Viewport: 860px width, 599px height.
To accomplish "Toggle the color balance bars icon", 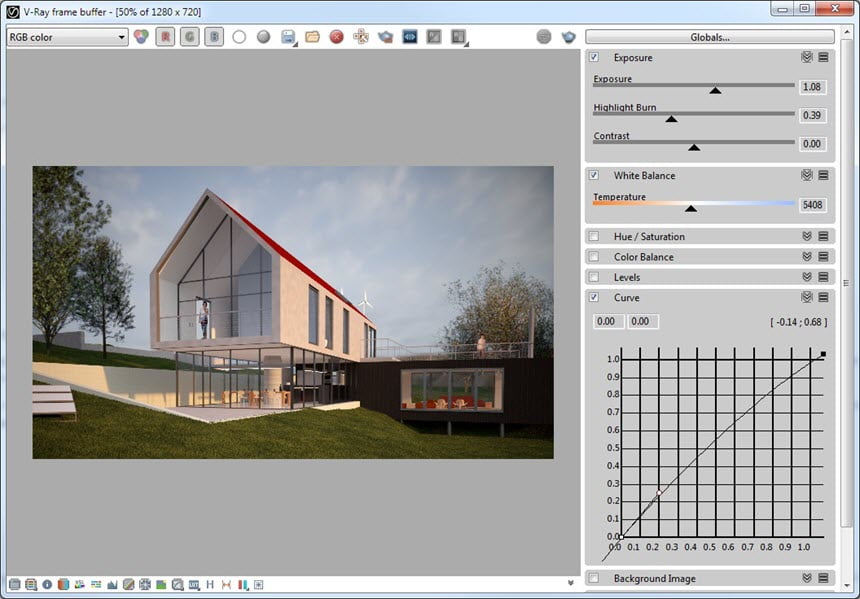I will (x=96, y=584).
